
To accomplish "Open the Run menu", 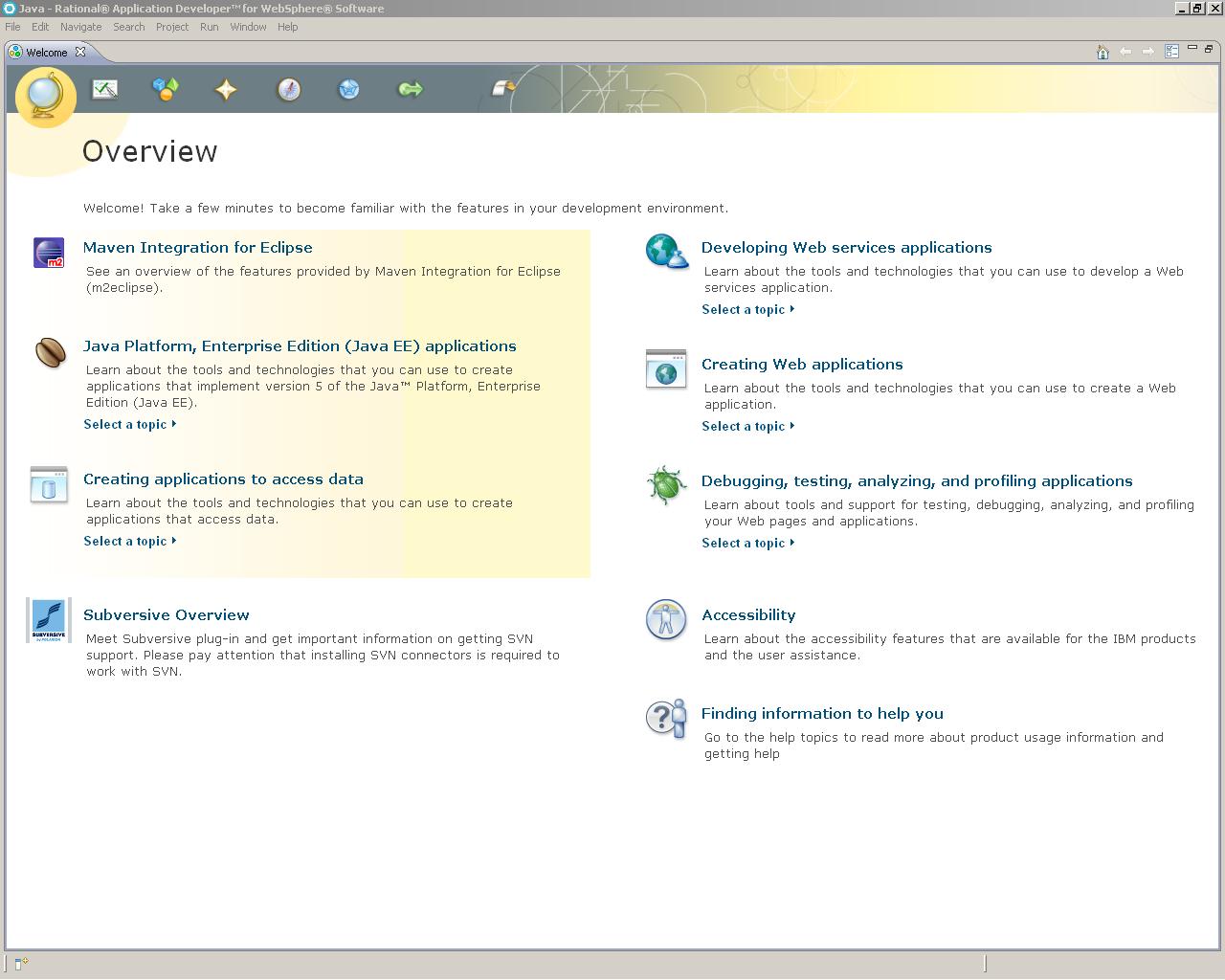I will click(x=209, y=27).
